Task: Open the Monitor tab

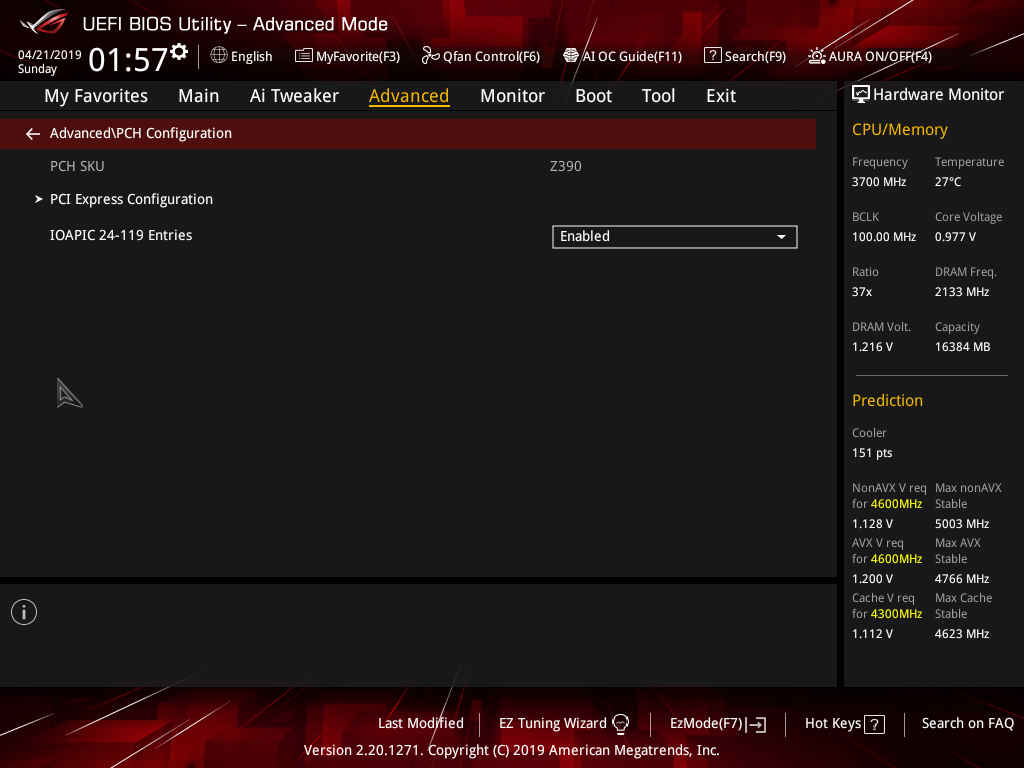Action: tap(513, 96)
